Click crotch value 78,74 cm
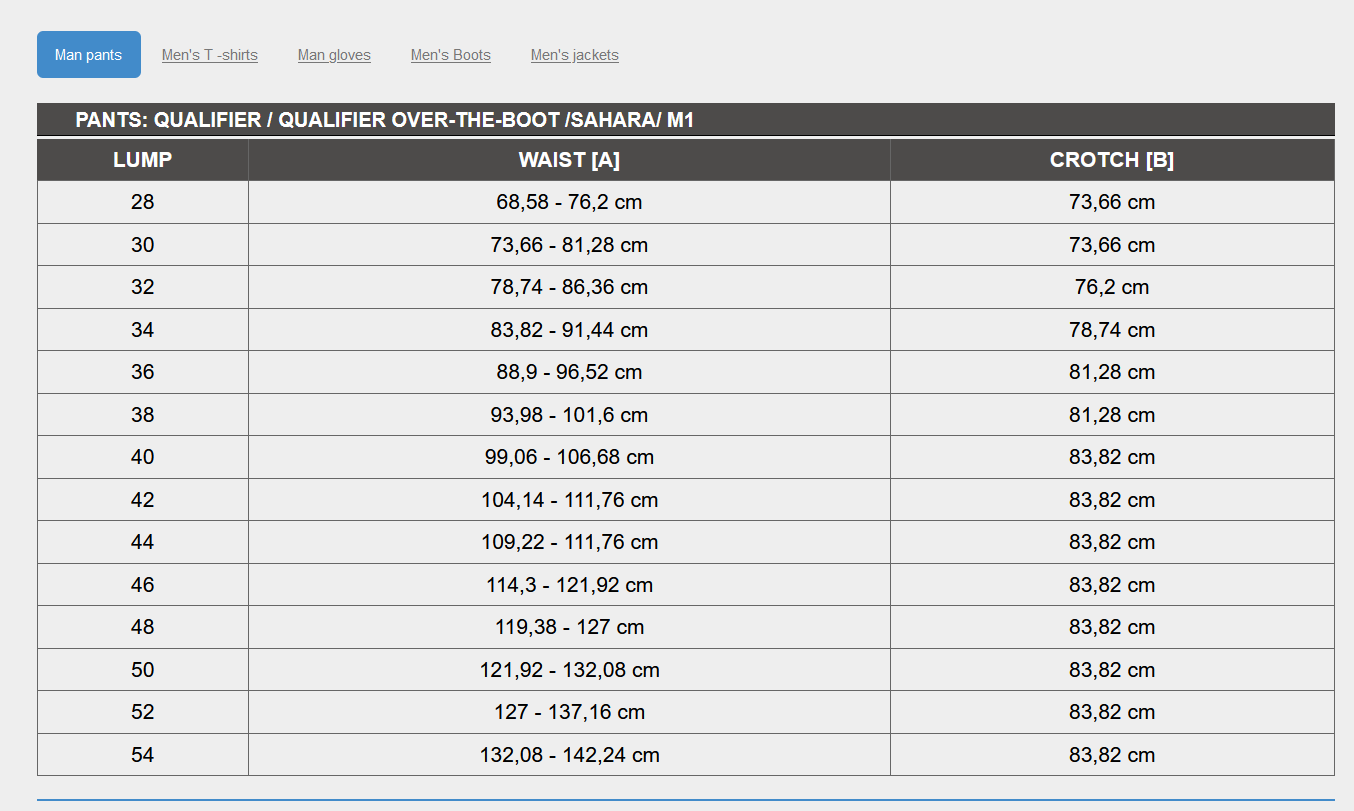The width and height of the screenshot is (1354, 811). tap(1112, 330)
